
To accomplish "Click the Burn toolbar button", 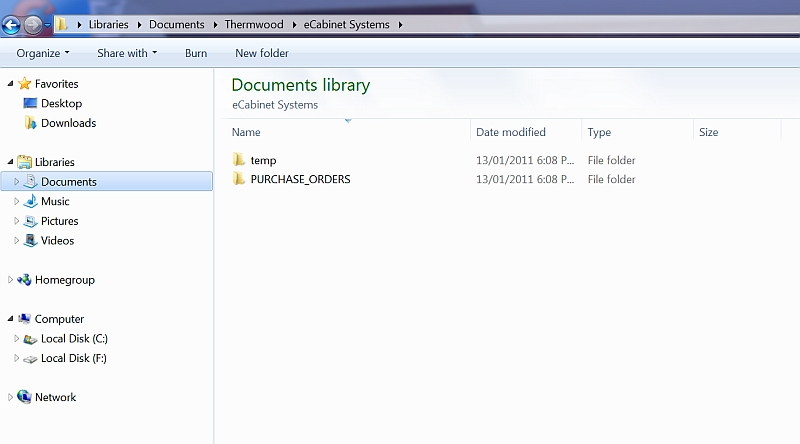I will click(x=196, y=53).
